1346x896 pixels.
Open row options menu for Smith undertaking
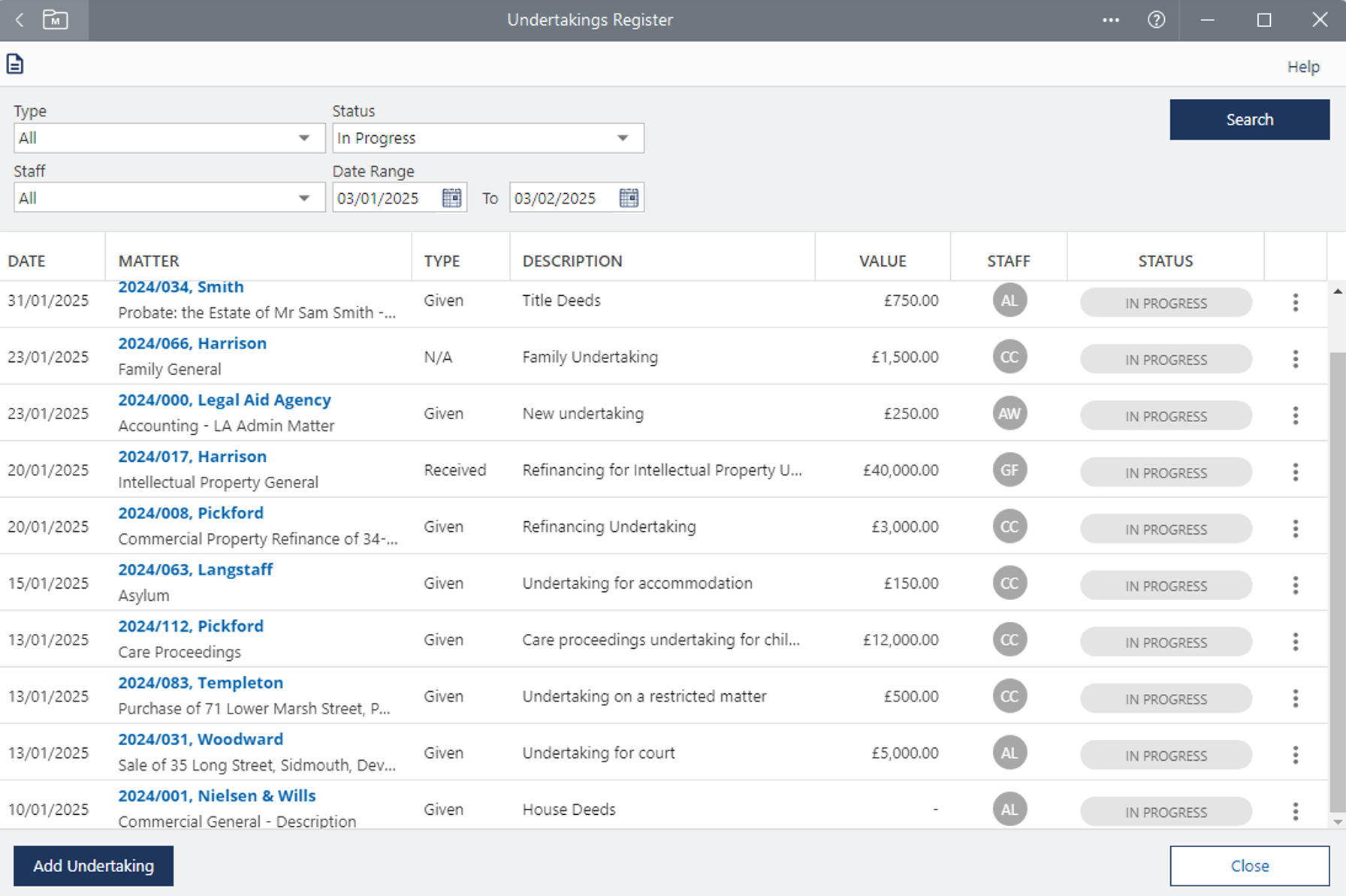[x=1295, y=303]
